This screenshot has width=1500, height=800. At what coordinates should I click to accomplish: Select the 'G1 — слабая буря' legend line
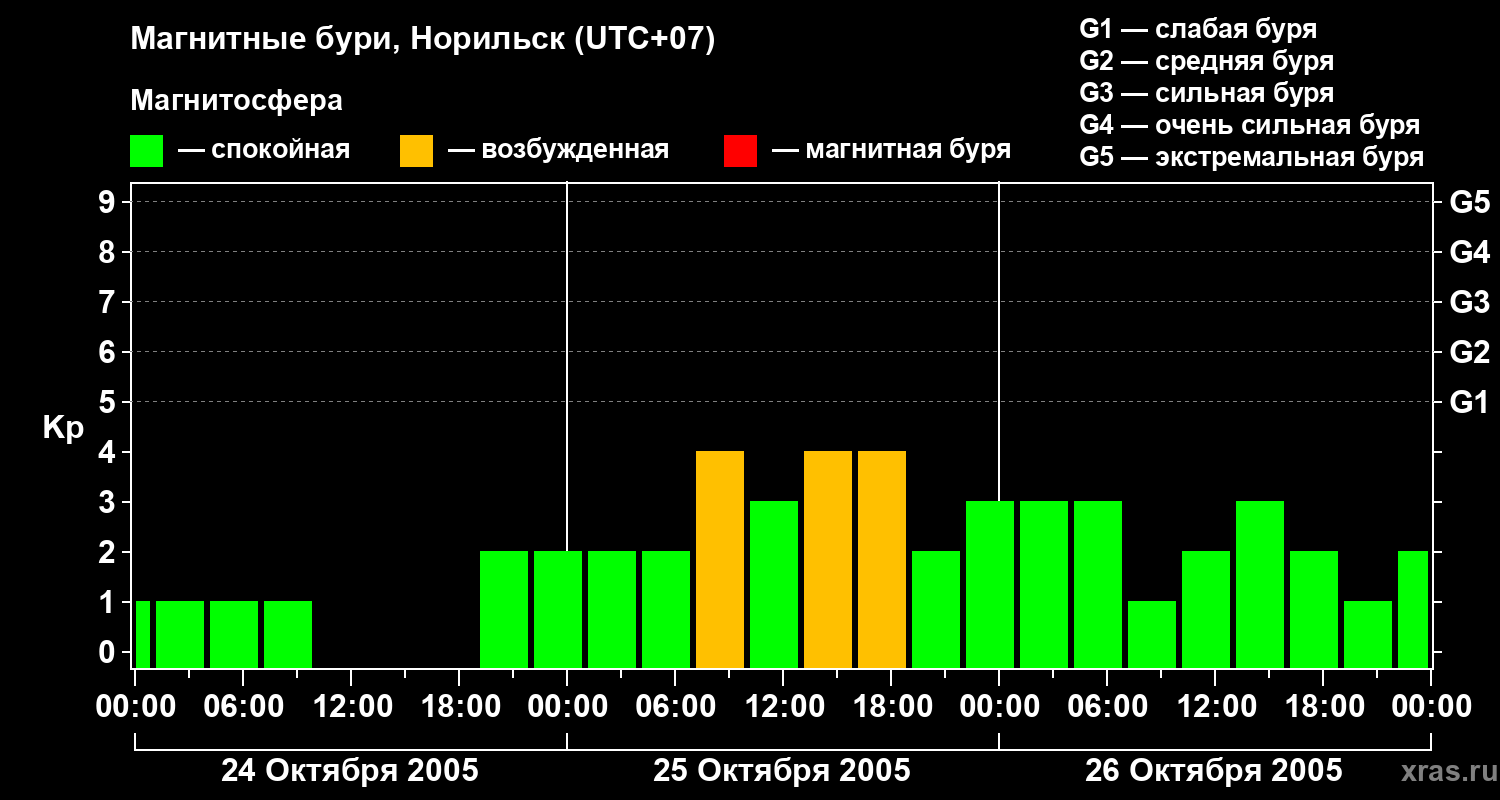click(1198, 29)
